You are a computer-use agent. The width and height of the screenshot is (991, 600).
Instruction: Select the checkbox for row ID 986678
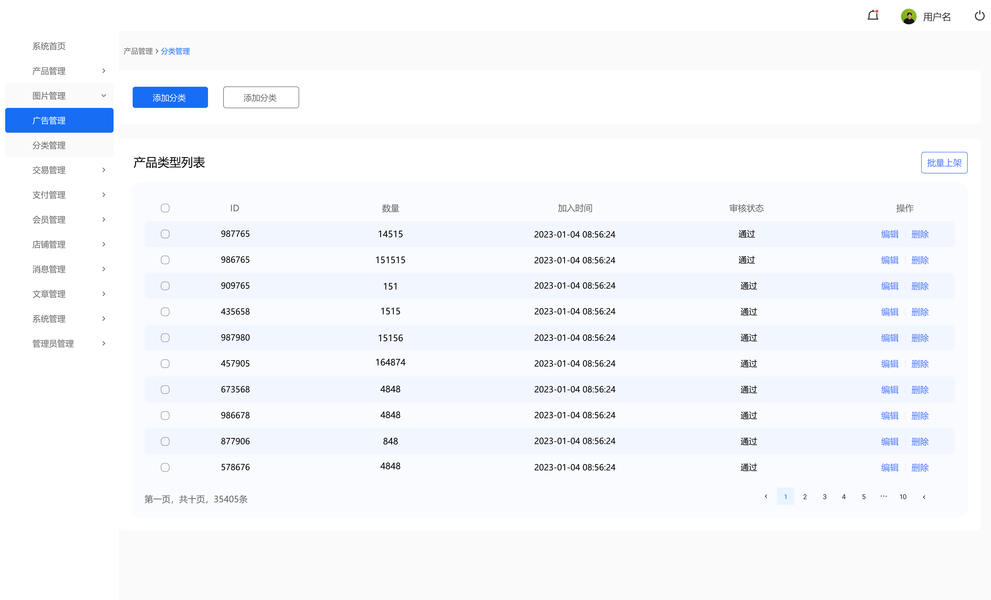tap(165, 415)
